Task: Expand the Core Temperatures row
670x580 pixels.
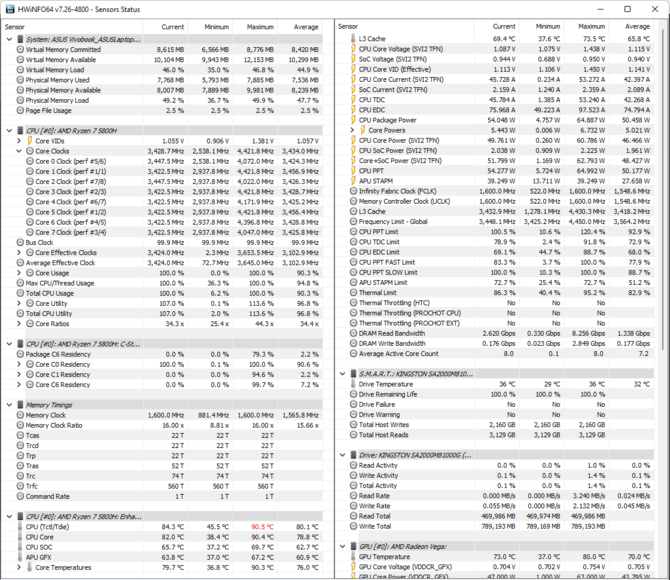Action: click(19, 567)
